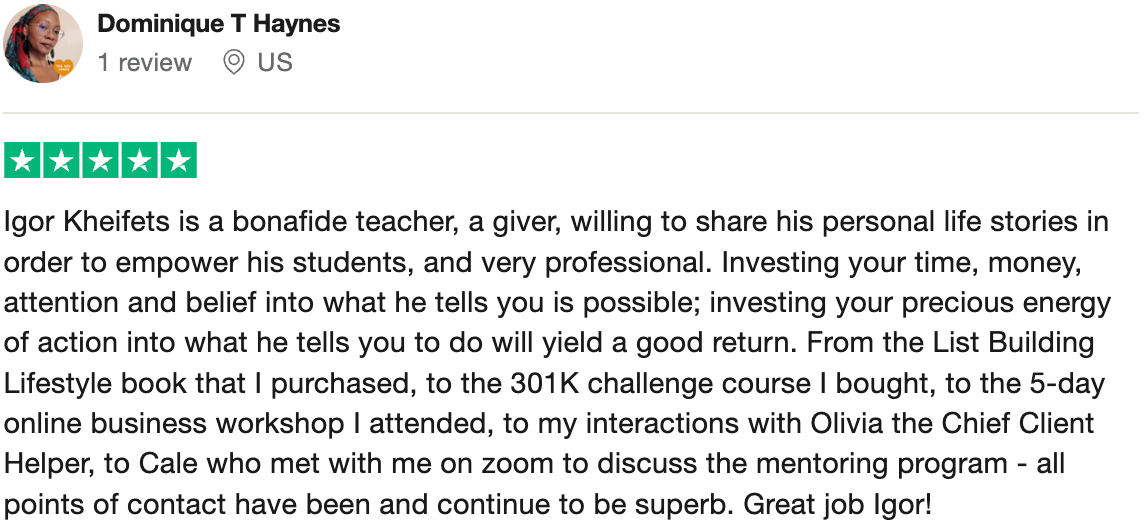Open the reviewer name Dominique T Haynes
The width and height of the screenshot is (1144, 530).
219,25
